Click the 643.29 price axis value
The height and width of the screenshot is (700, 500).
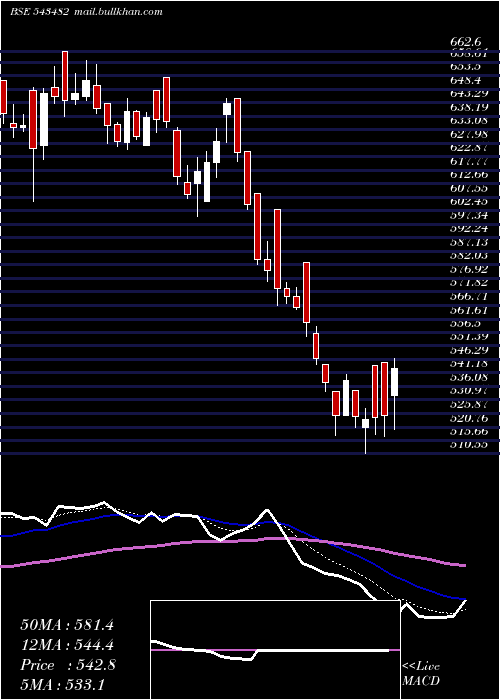coord(469,95)
